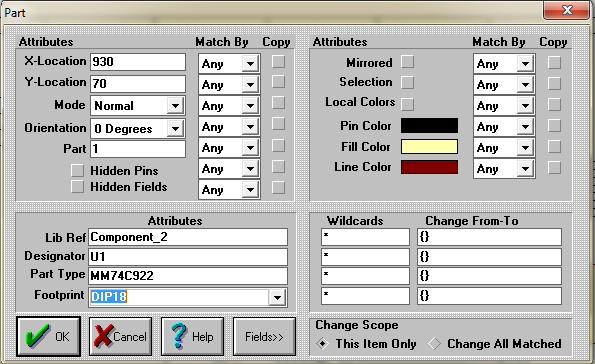Click the Part number field showing 1
This screenshot has width=595, height=364.
[138, 149]
